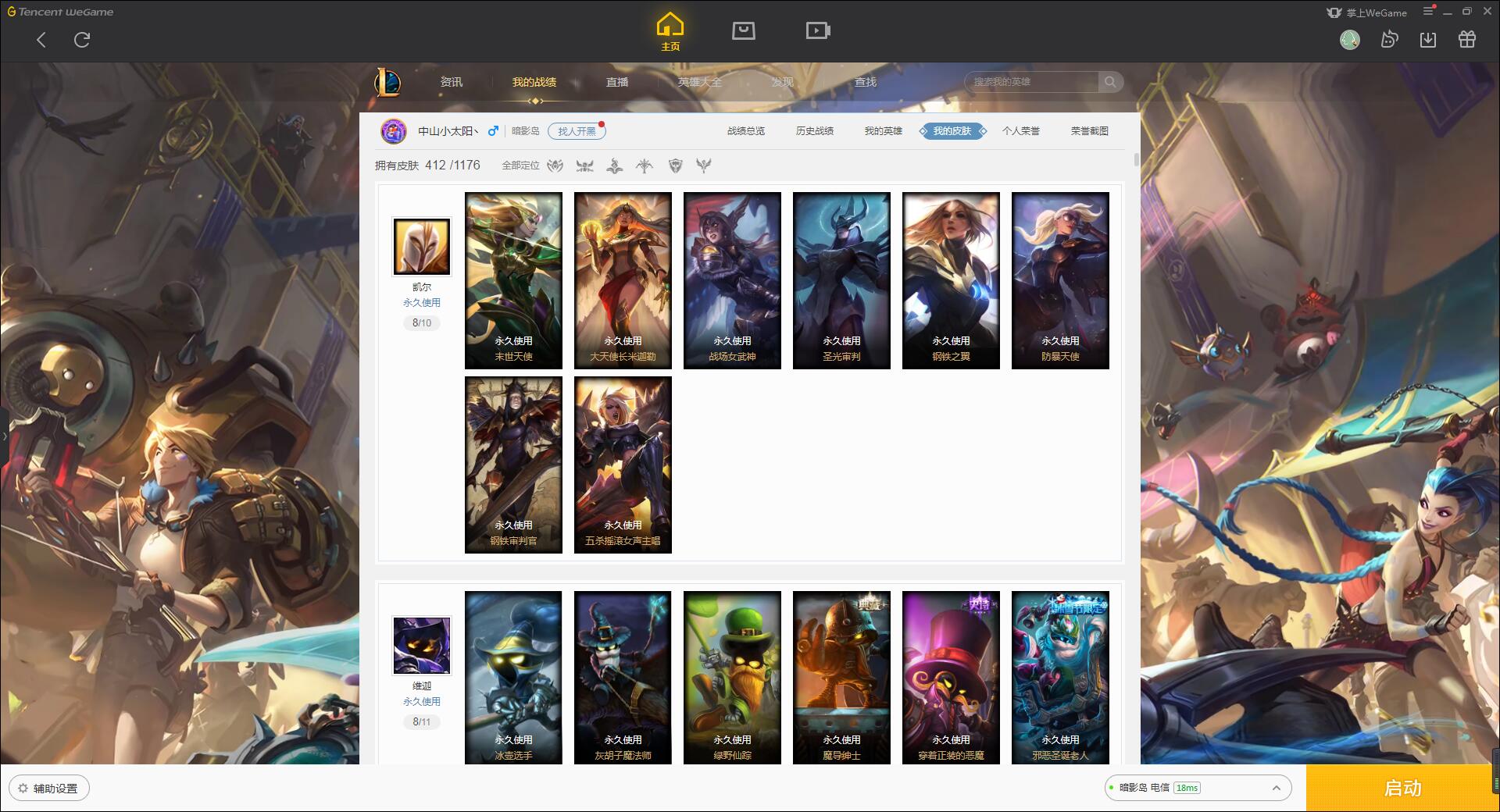
Task: Click the 8/10 skin count for 凯尔
Action: pos(422,322)
